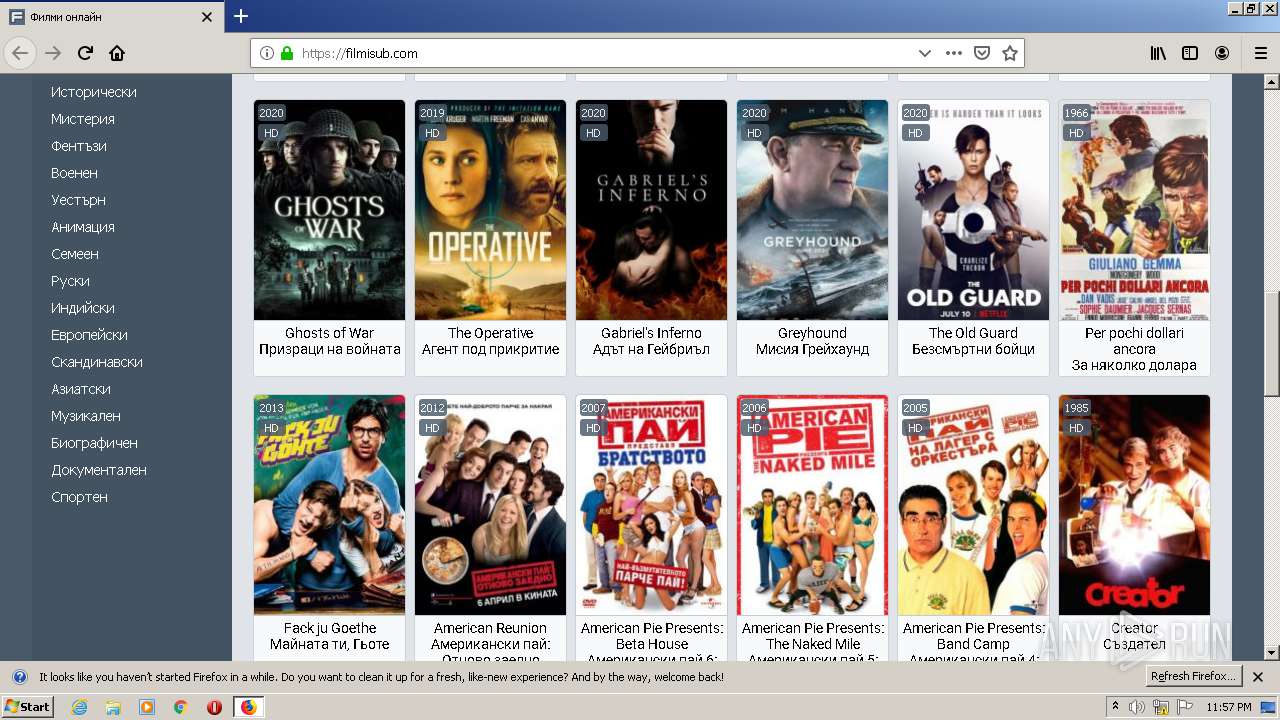Reload the current page
The image size is (1280, 720).
coord(85,53)
